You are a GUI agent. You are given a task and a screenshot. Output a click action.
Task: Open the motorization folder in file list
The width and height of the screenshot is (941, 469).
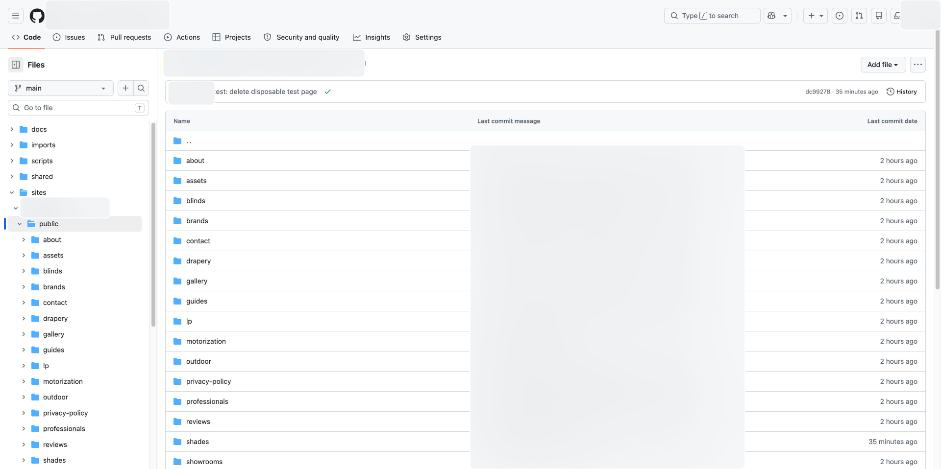206,341
